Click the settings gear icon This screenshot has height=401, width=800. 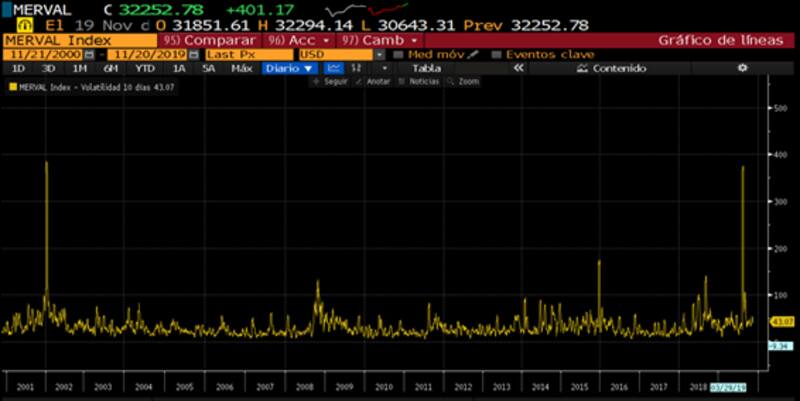click(x=742, y=68)
